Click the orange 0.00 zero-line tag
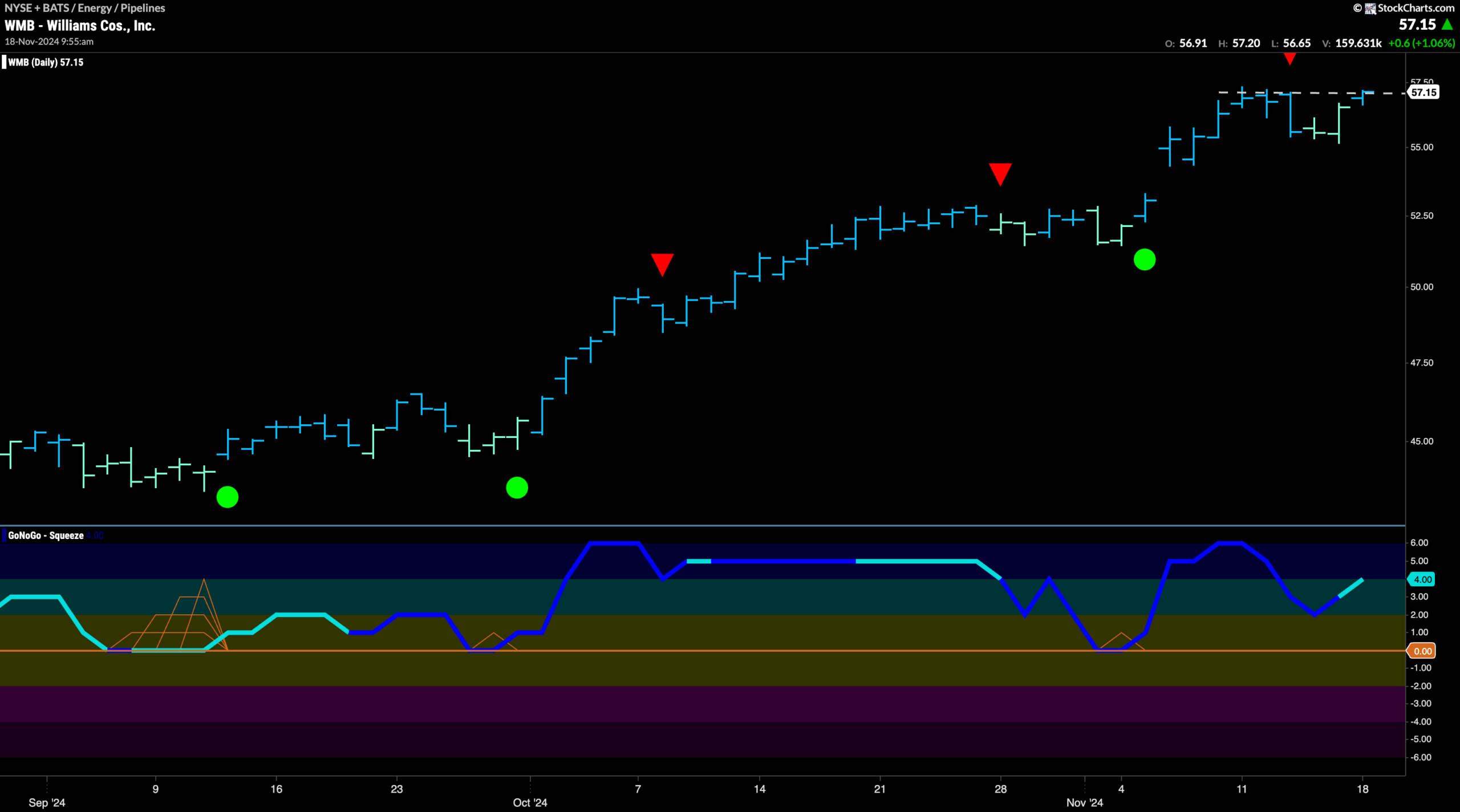 1422,651
